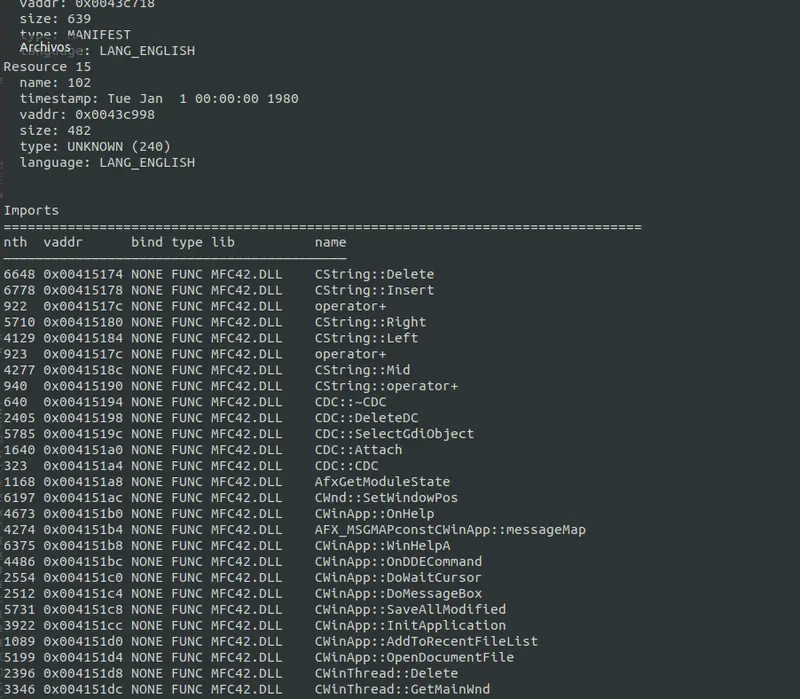The height and width of the screenshot is (699, 800).
Task: Click the AFX_MSGMAPconstCWinApp::messageMap name
Action: point(450,530)
